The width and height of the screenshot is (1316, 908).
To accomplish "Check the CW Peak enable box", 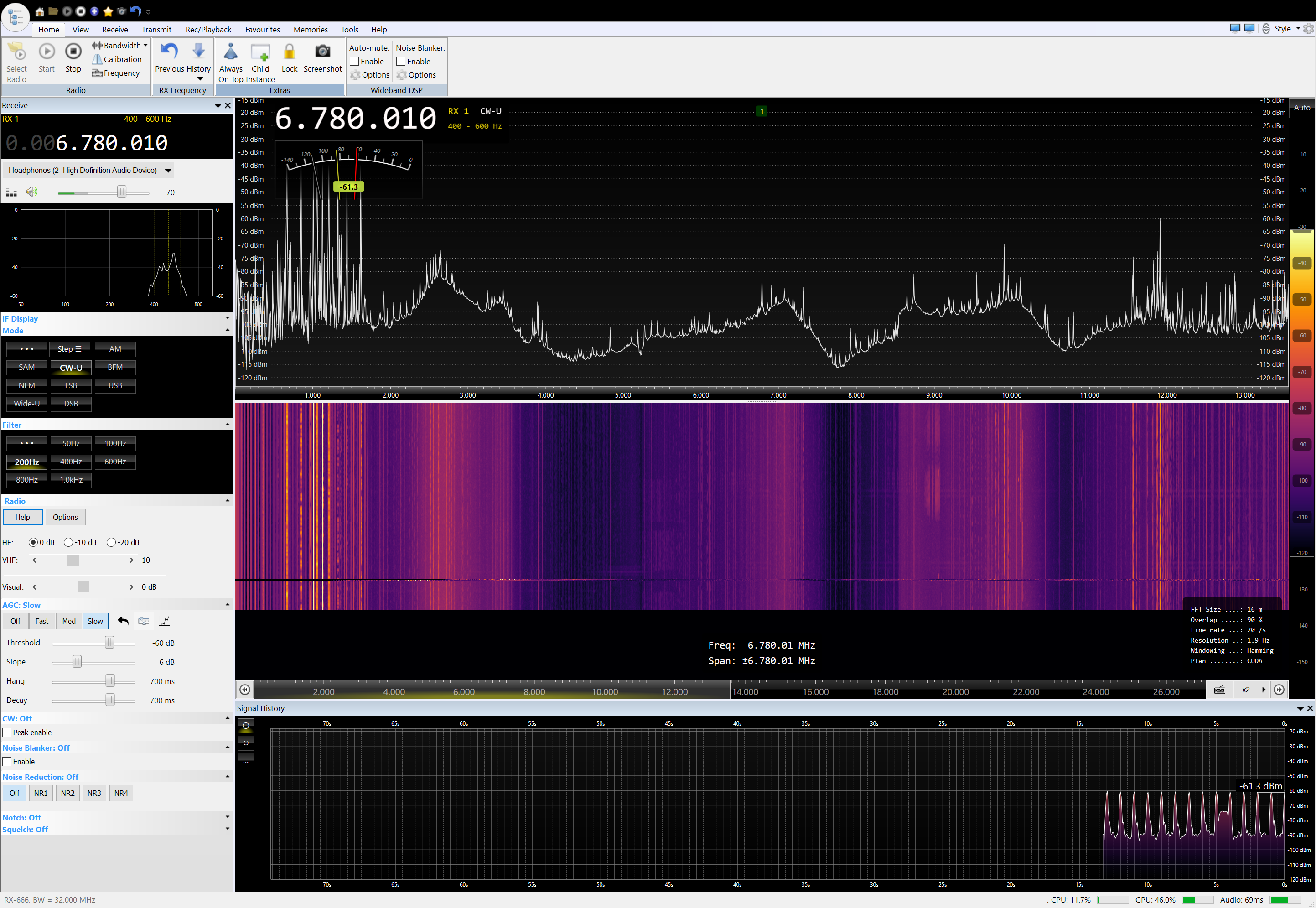I will (x=7, y=732).
